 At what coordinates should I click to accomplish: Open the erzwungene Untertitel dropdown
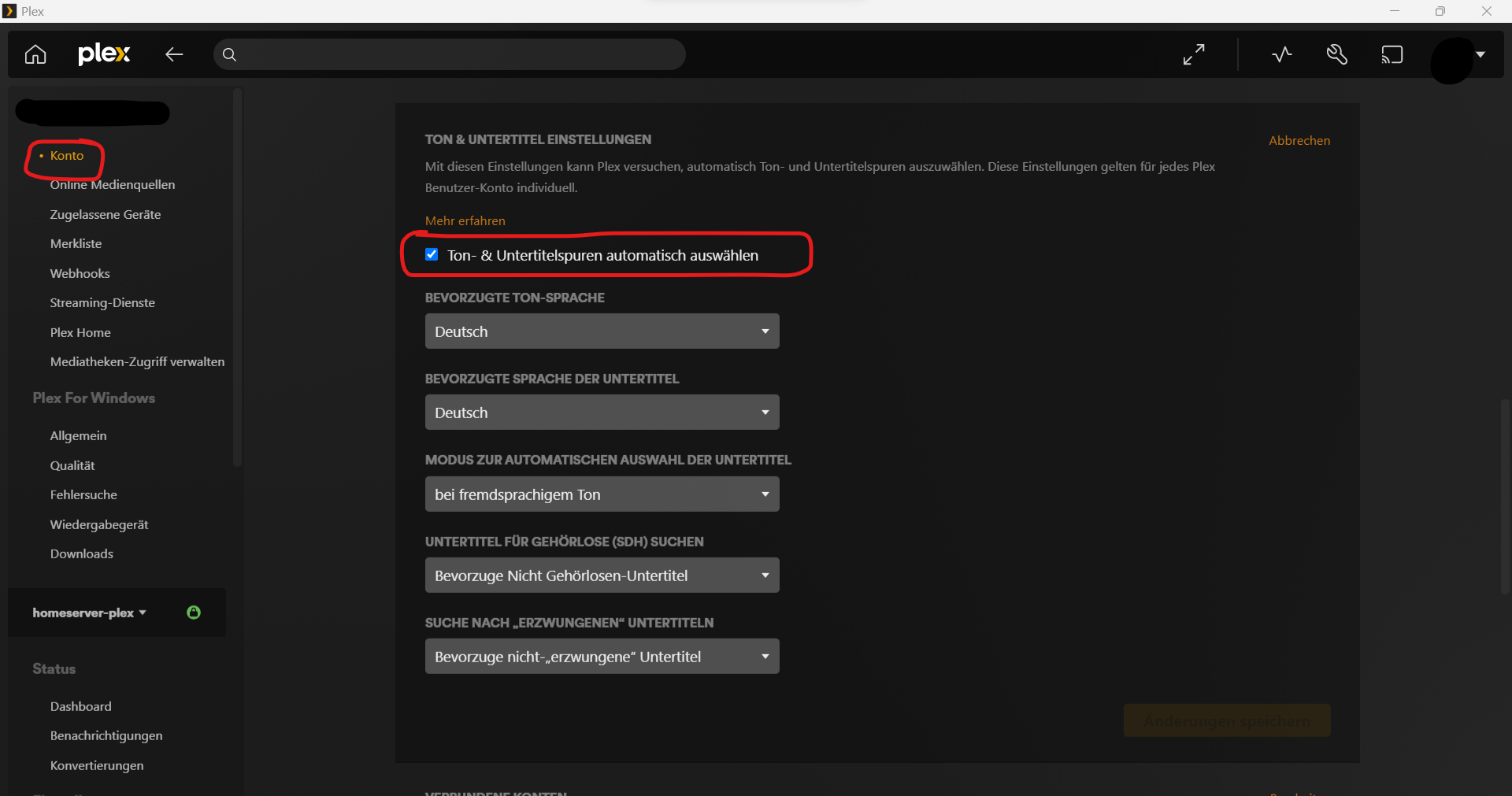click(602, 657)
